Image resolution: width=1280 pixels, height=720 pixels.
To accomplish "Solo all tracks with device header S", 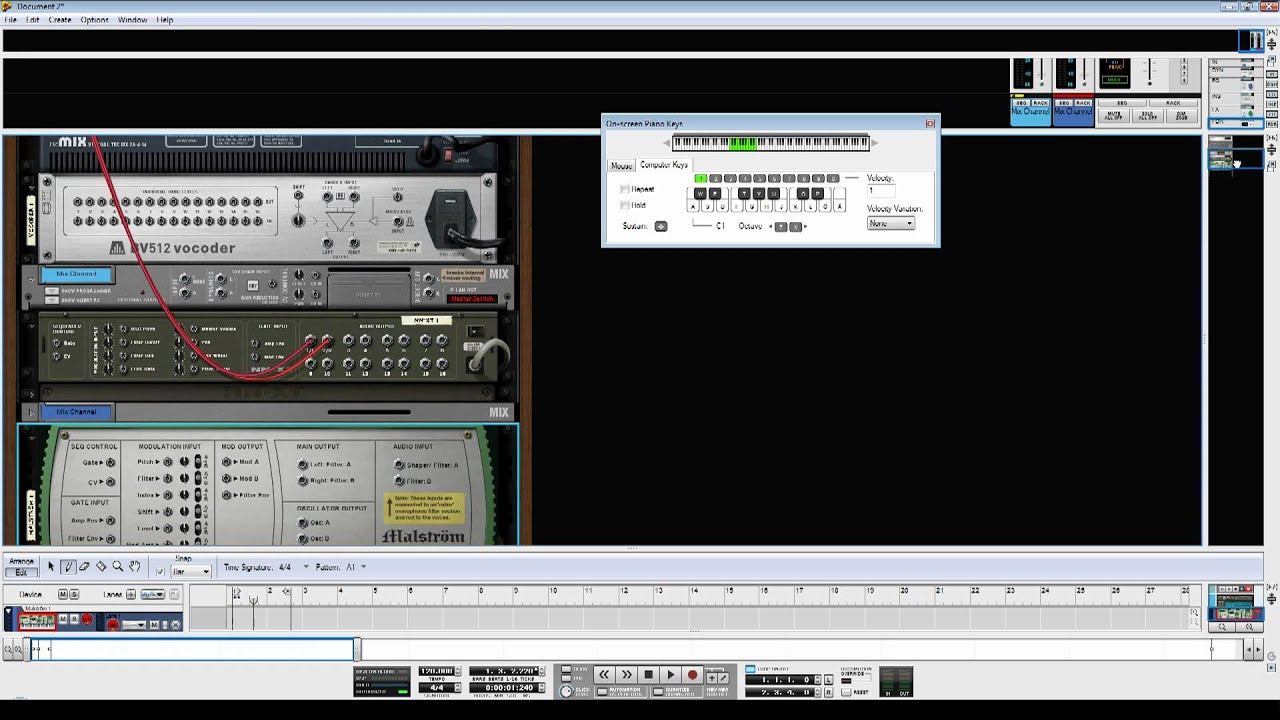I will [74, 594].
